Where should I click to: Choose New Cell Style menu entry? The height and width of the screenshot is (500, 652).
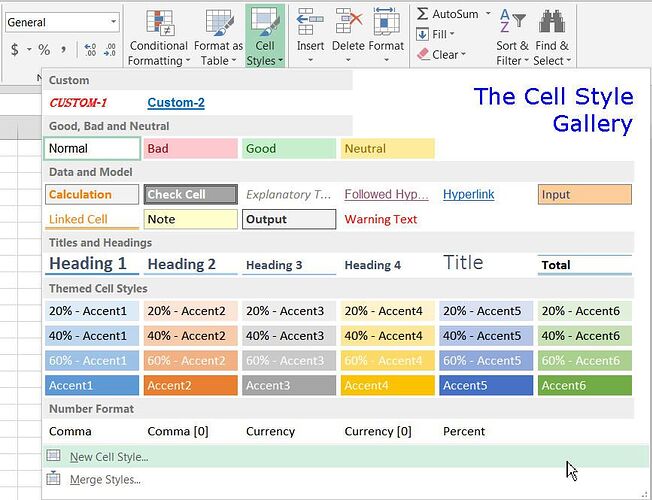(109, 457)
